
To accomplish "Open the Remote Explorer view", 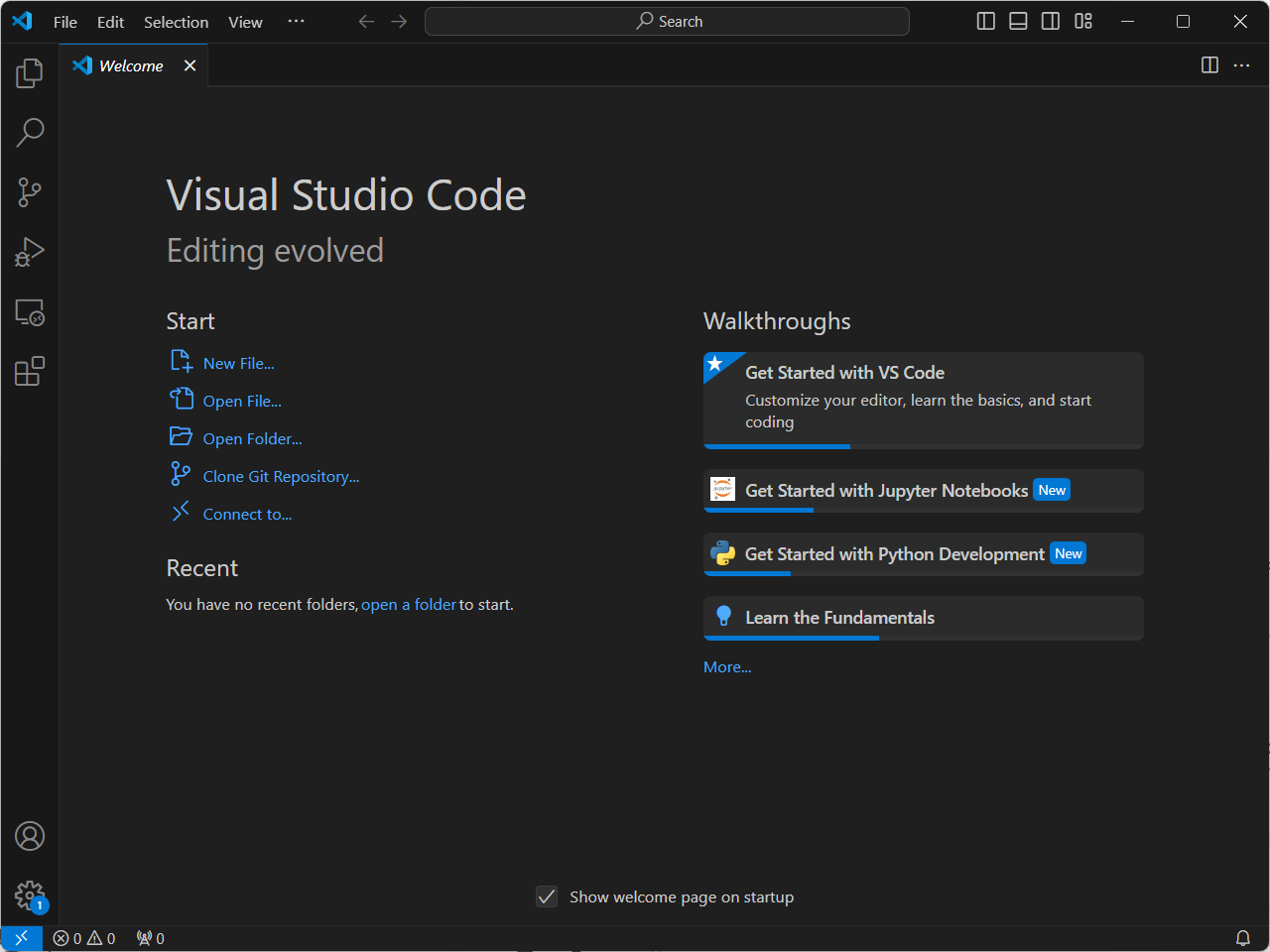I will [30, 312].
